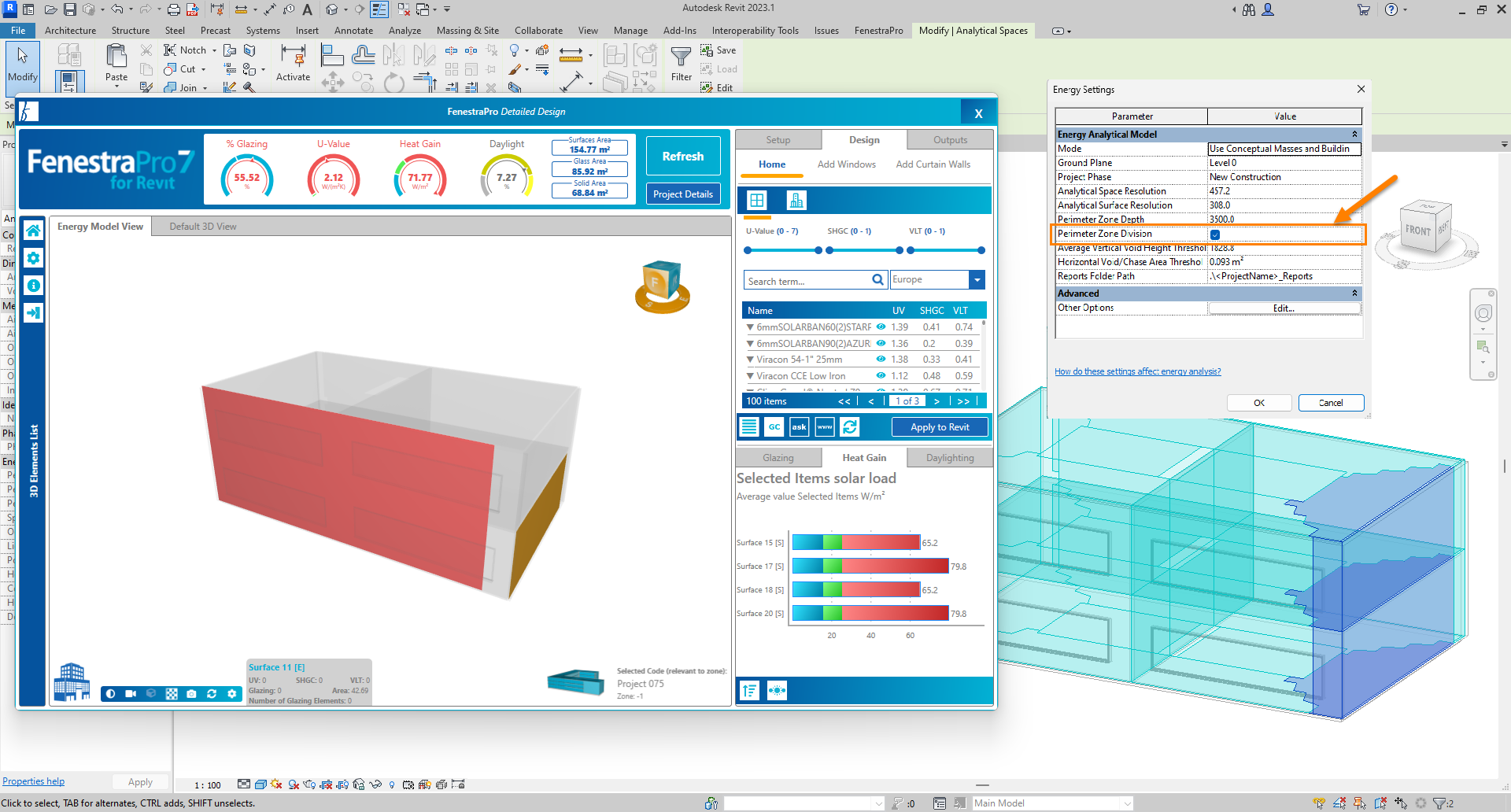This screenshot has height=812, width=1511.
Task: Click the SHGC slider right handle
Action: (900, 250)
